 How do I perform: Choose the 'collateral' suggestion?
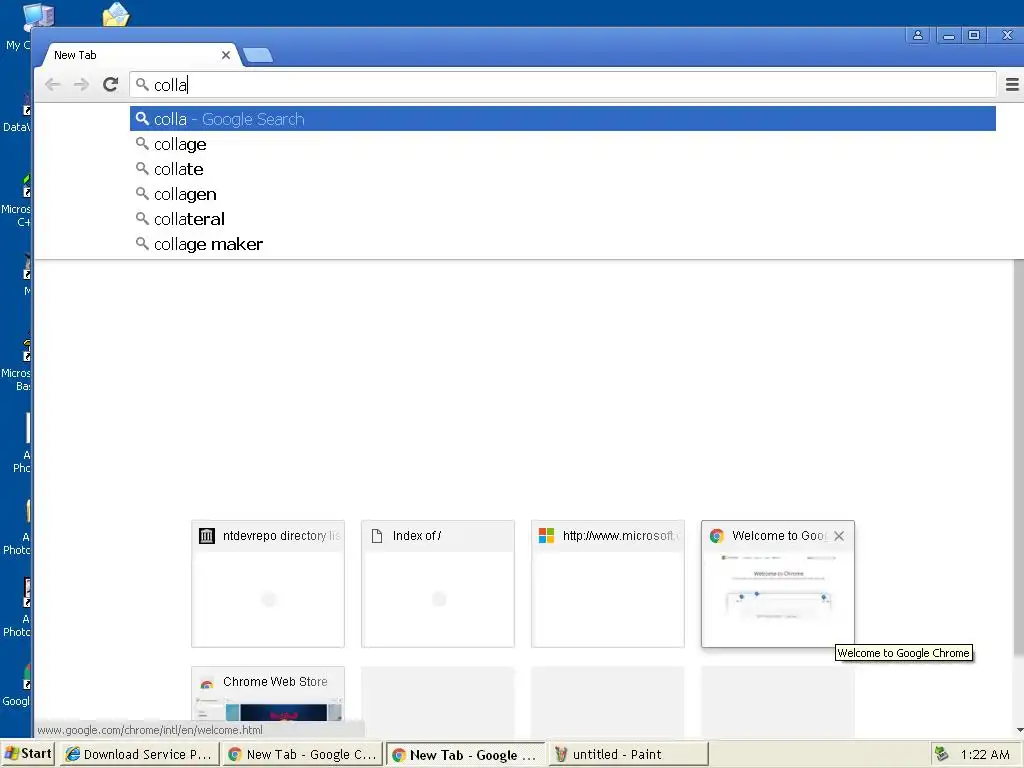pos(563,219)
